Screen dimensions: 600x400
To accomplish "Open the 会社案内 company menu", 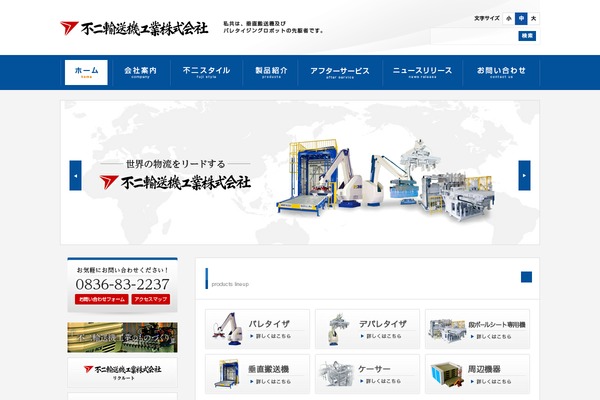I will coord(140,72).
